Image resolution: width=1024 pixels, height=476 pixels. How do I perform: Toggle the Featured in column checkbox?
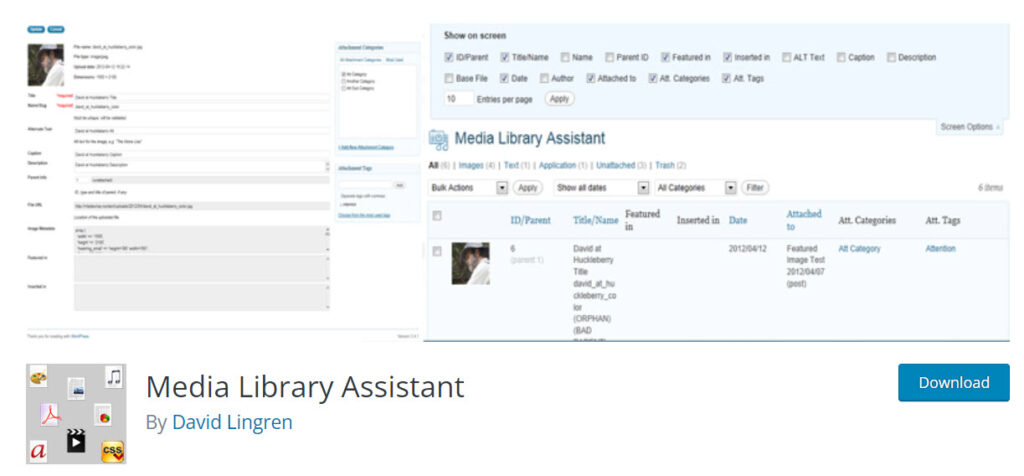click(665, 57)
